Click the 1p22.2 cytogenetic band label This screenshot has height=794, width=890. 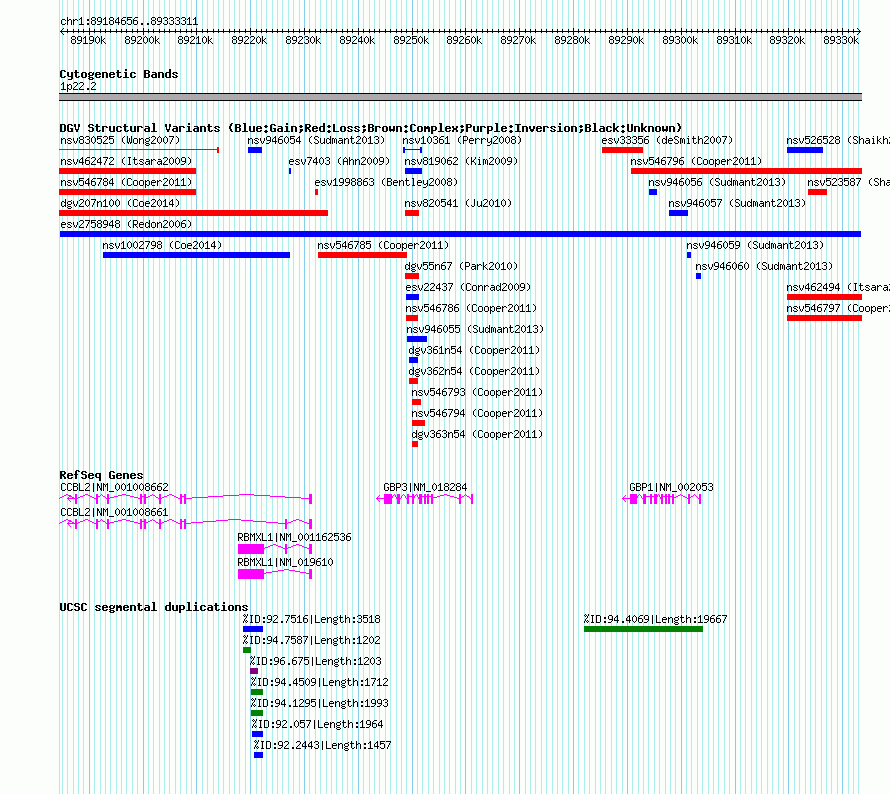[78, 87]
